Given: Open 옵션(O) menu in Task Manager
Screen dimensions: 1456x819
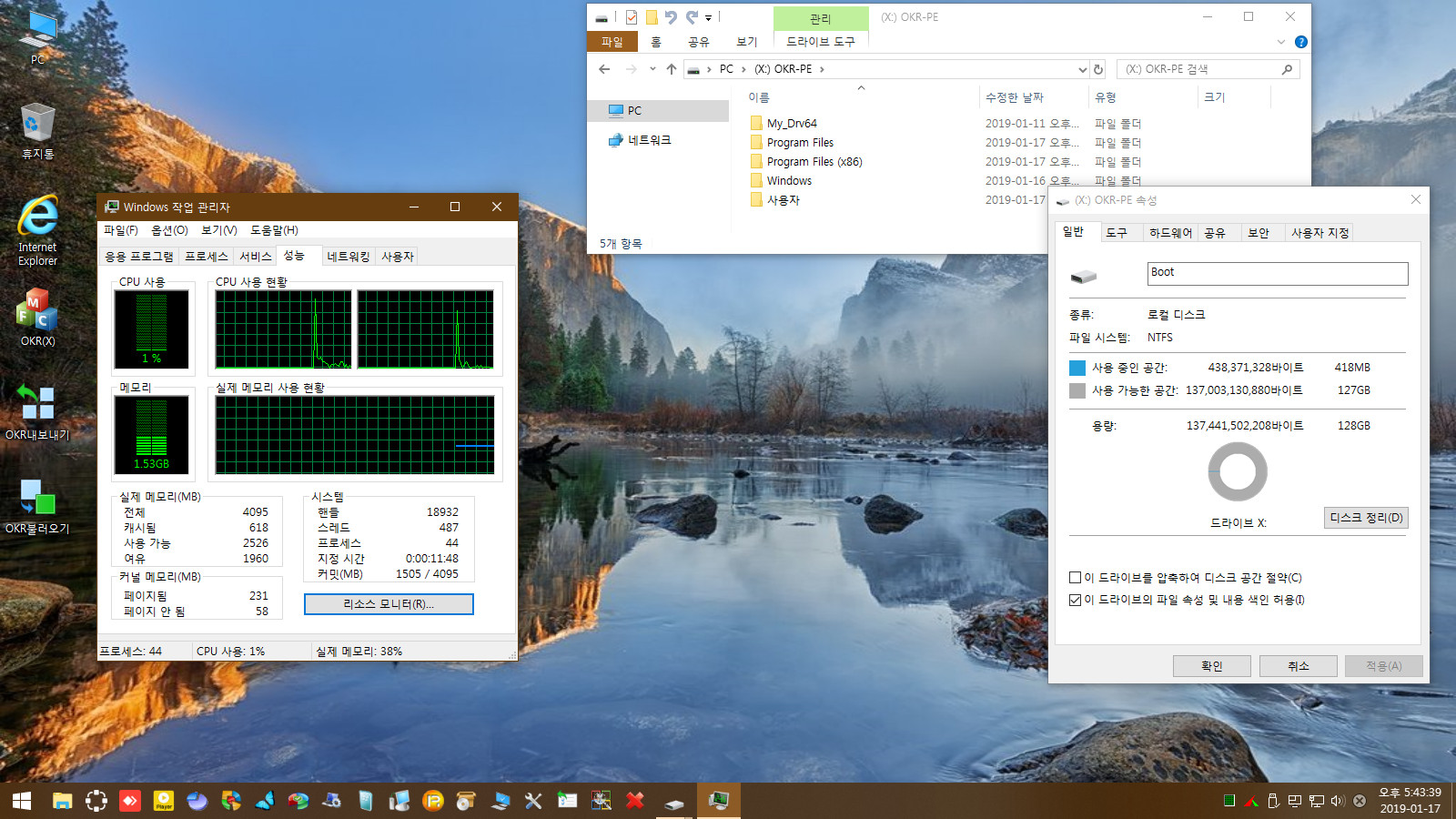Looking at the screenshot, I should click(170, 230).
